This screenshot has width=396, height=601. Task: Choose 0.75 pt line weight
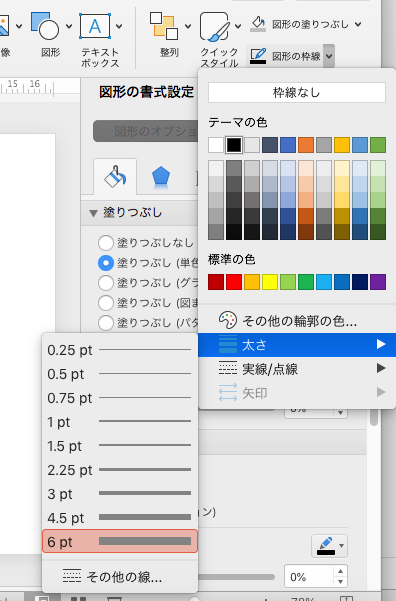coord(120,398)
